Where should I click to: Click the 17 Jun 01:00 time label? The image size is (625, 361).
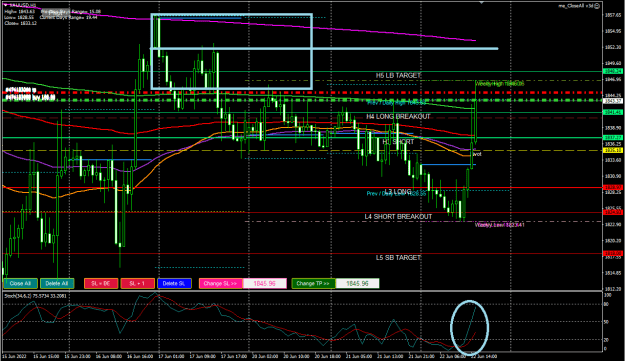point(171,356)
